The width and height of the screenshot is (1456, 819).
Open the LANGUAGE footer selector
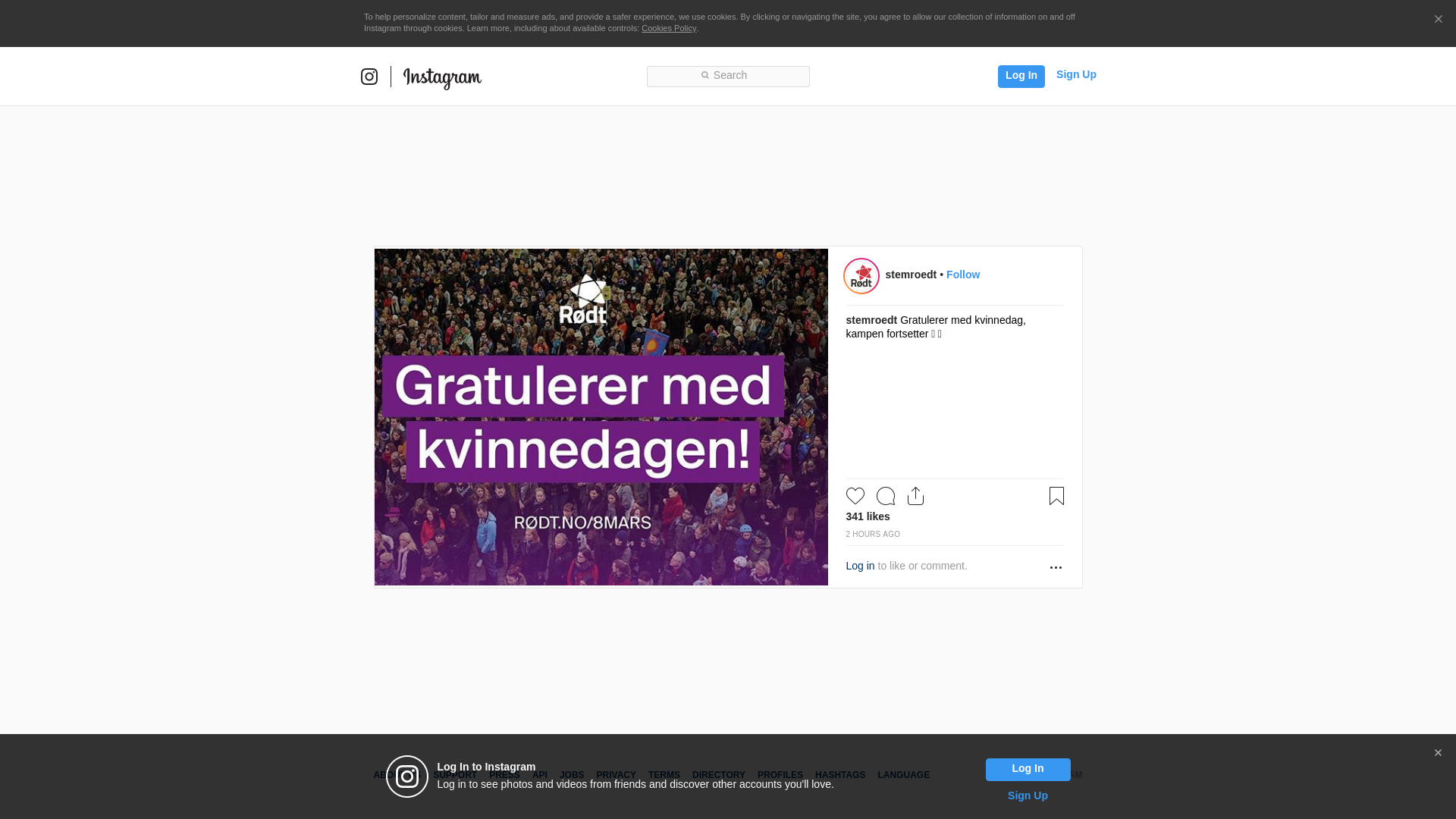[x=903, y=775]
